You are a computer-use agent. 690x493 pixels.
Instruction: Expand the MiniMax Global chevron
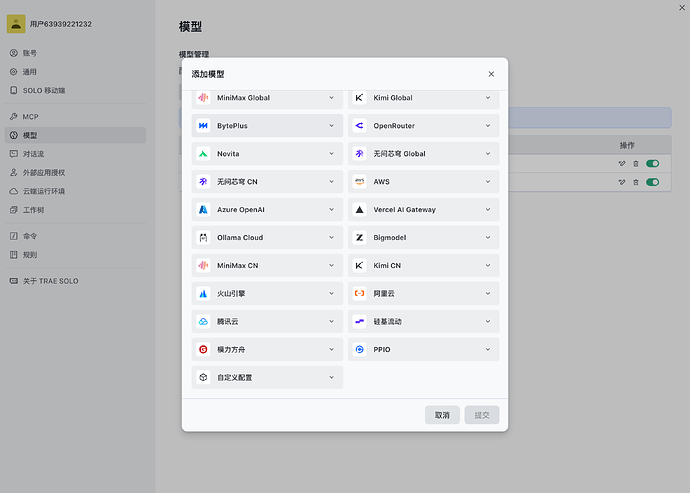tap(331, 98)
